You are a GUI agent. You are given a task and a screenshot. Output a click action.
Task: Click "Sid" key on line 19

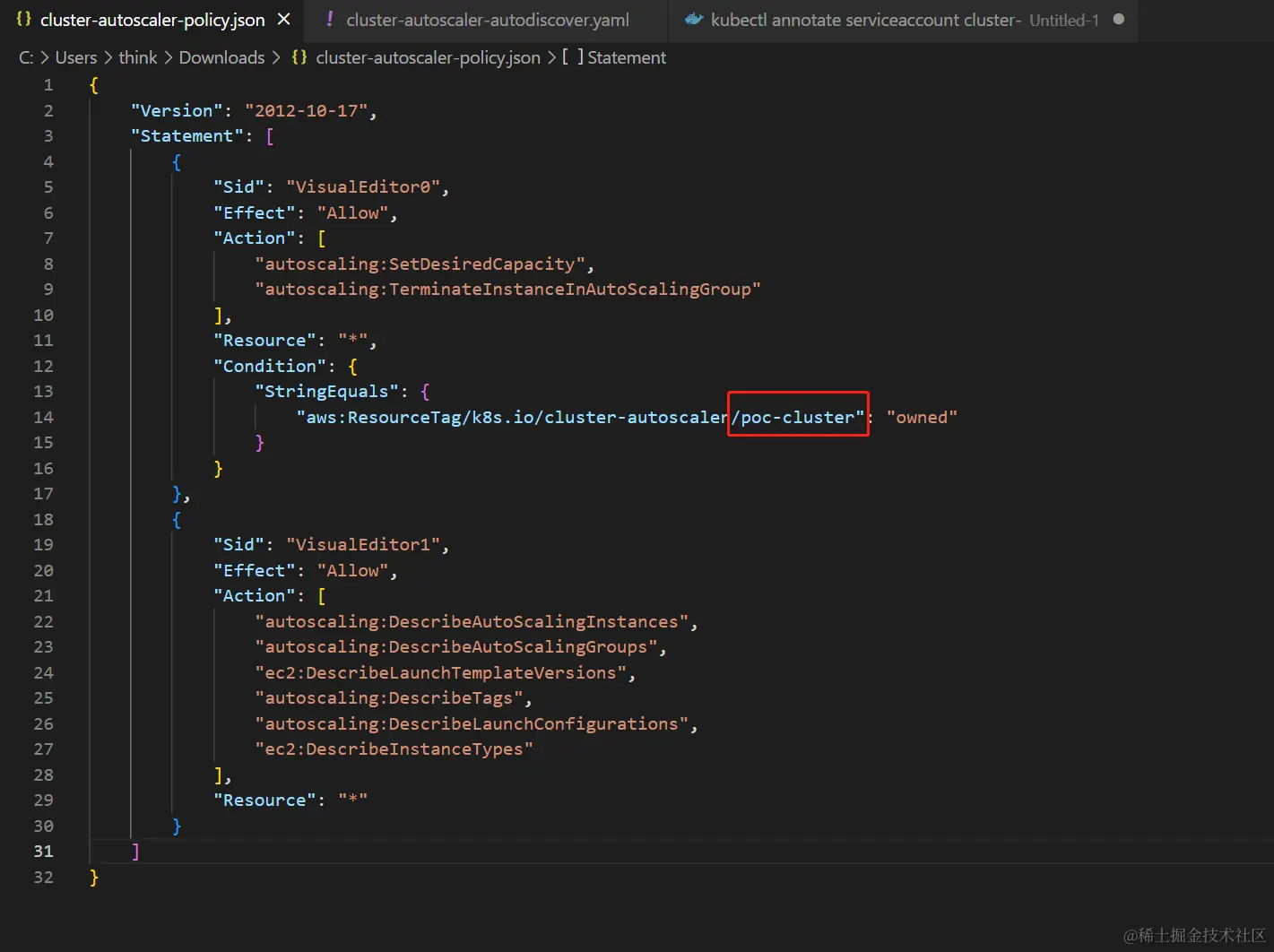pos(239,545)
